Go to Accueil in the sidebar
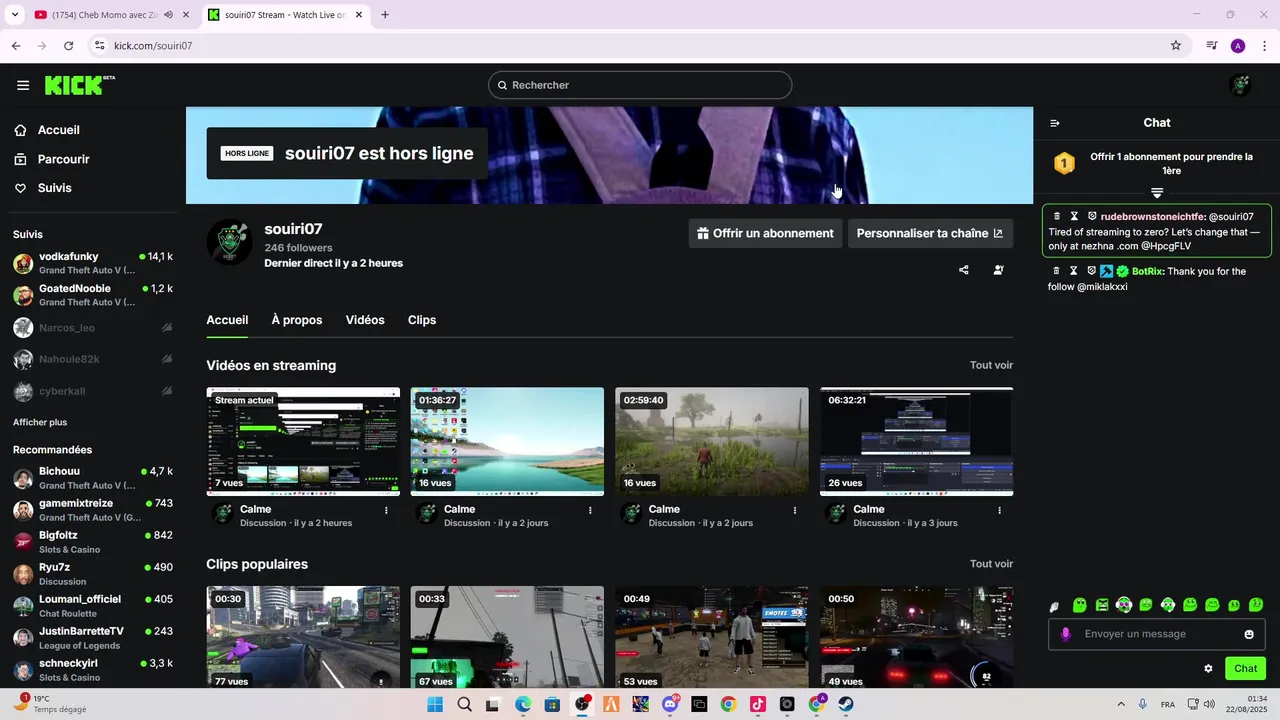This screenshot has width=1280, height=720. coord(58,130)
